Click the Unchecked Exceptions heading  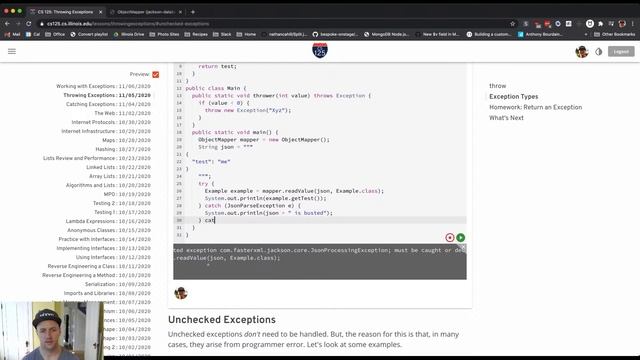click(222, 320)
